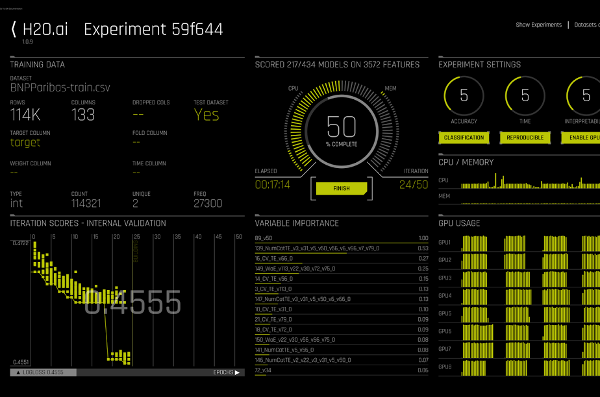The height and width of the screenshot is (397, 600).
Task: Click the back chevron beside H2O.ai
Action: coord(14,29)
